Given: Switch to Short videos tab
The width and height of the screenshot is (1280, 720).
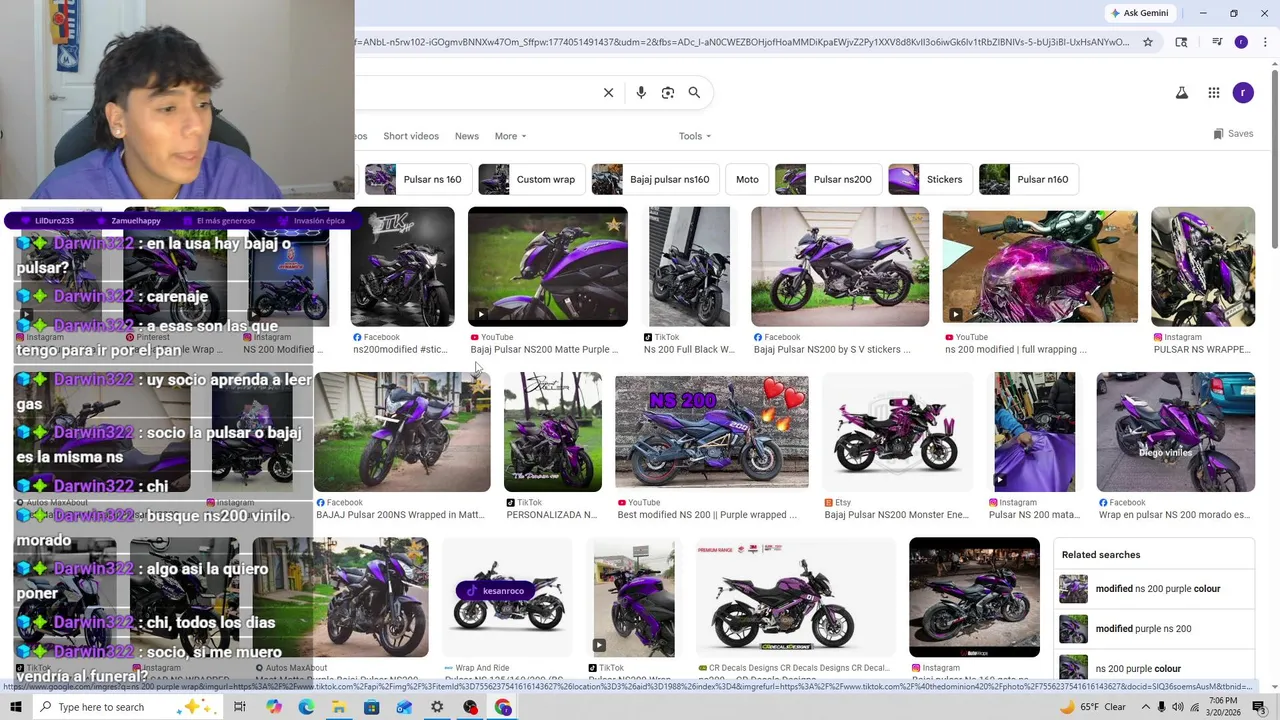Looking at the screenshot, I should [x=411, y=136].
